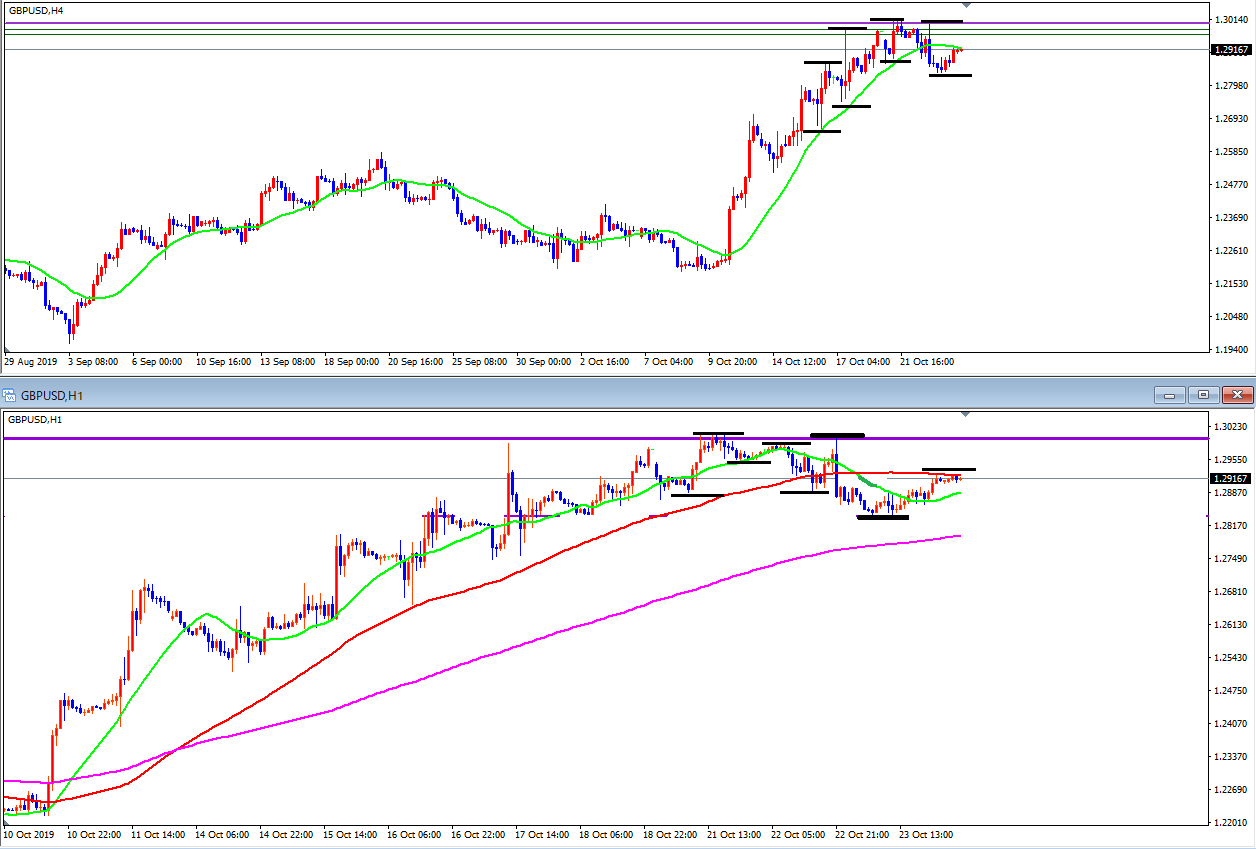The width and height of the screenshot is (1256, 849).
Task: Click the 1.25850 price level
Action: [1230, 152]
